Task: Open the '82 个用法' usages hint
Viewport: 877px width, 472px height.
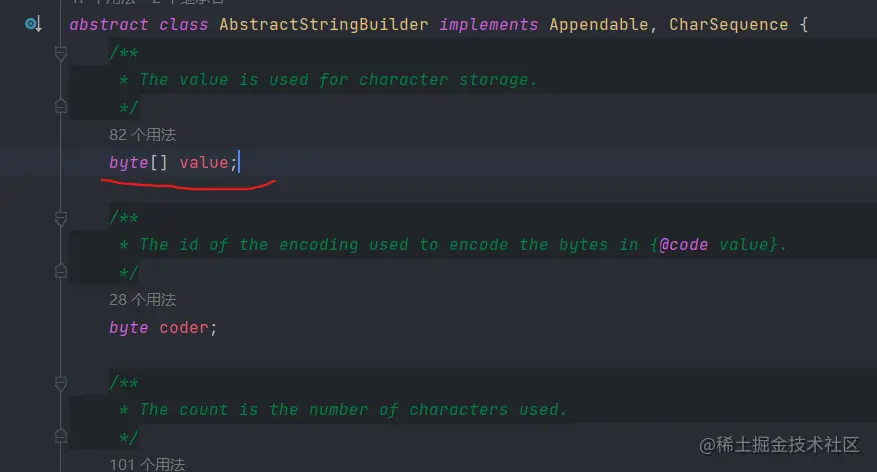Action: point(143,135)
